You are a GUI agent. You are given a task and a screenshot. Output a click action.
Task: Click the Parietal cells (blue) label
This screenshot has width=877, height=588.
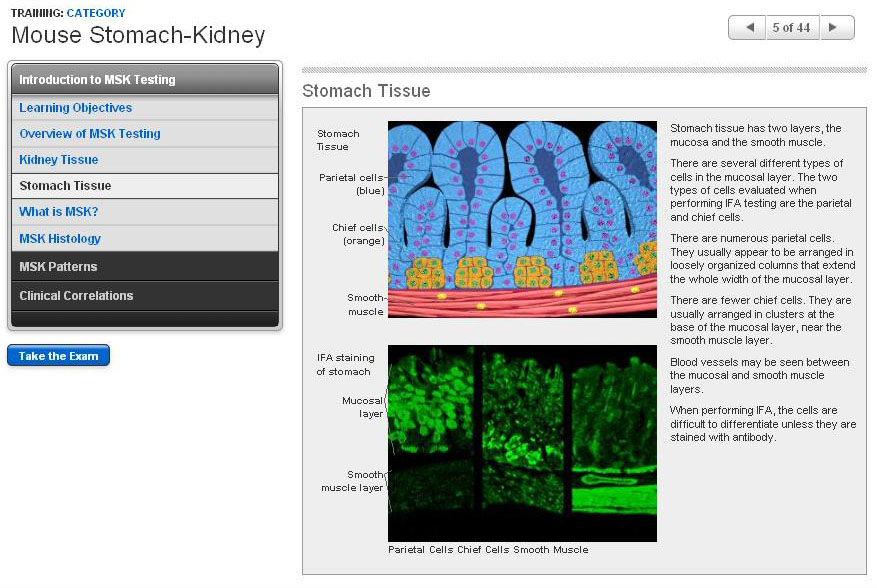coord(352,184)
